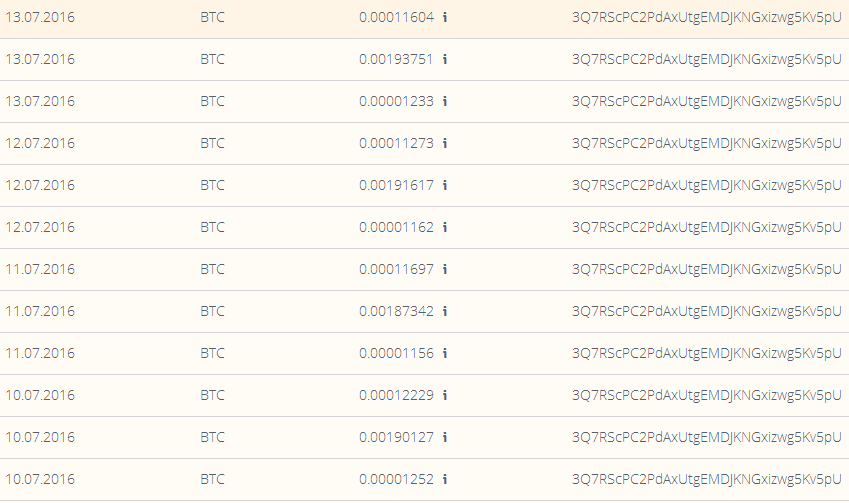Click info icon next to 0.00193751
Viewport: 849px width, 503px height.
coord(445,59)
